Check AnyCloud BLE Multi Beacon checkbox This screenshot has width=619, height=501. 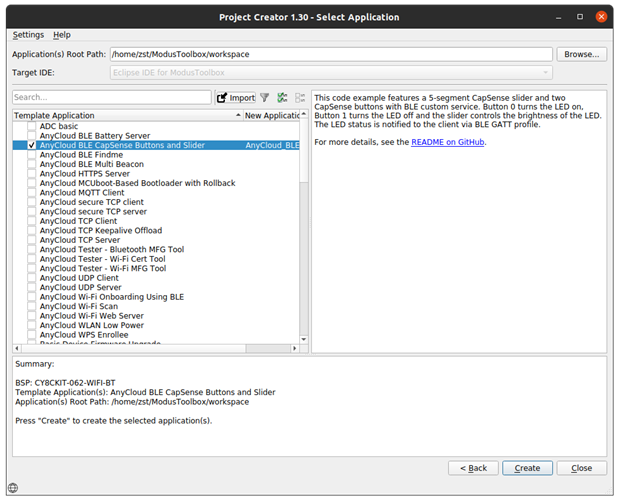(32, 164)
